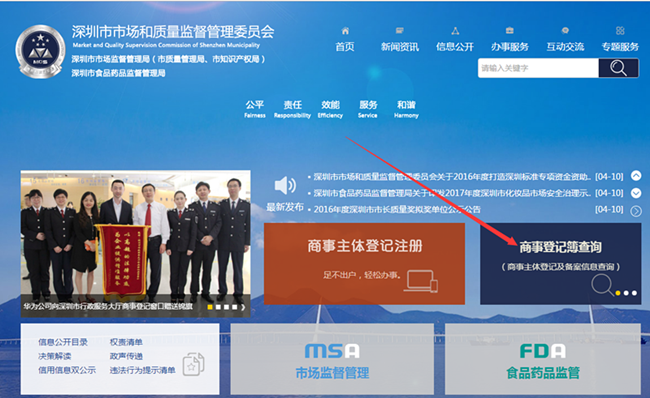Click the 深圳市食品药品监督管理局 header text
The image size is (650, 398).
[119, 73]
